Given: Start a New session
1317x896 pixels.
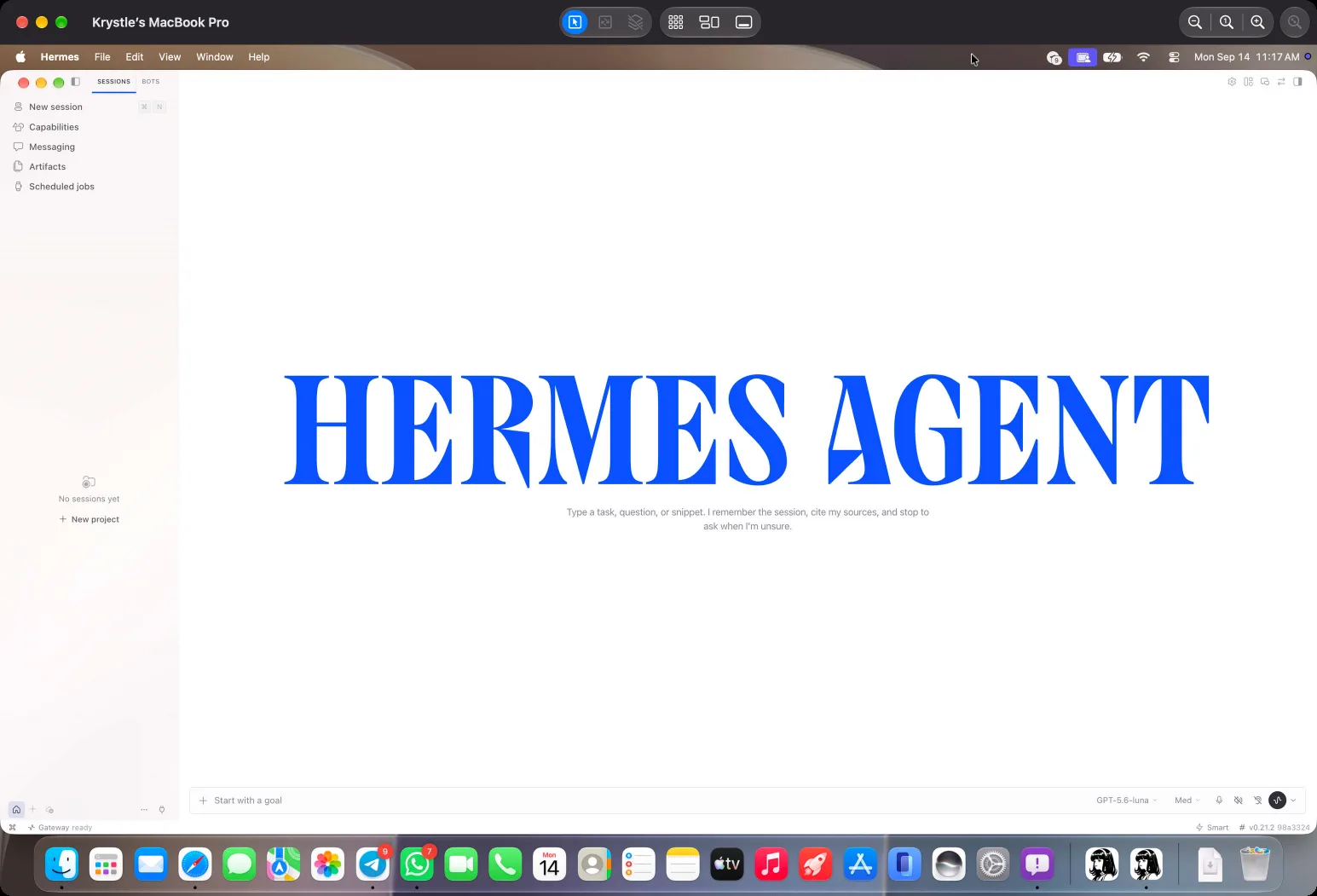Looking at the screenshot, I should (x=90, y=107).
